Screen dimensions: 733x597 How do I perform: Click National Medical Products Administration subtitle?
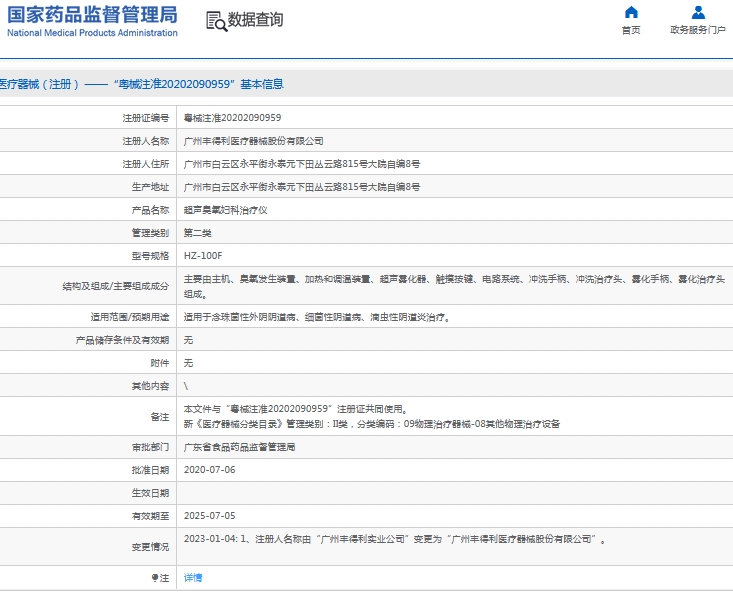92,33
